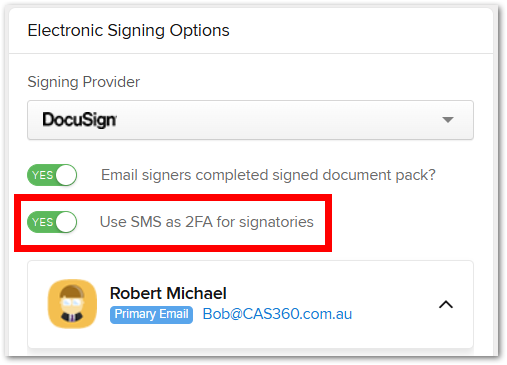507x365 pixels.
Task: Click the DocuSign logo in the provider field
Action: click(79, 120)
